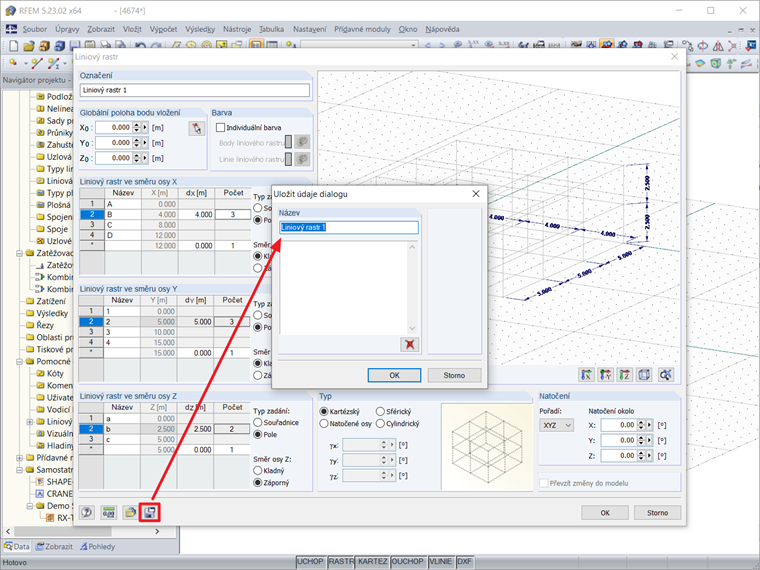
Task: Set preview view in X direction
Action: (x=587, y=374)
